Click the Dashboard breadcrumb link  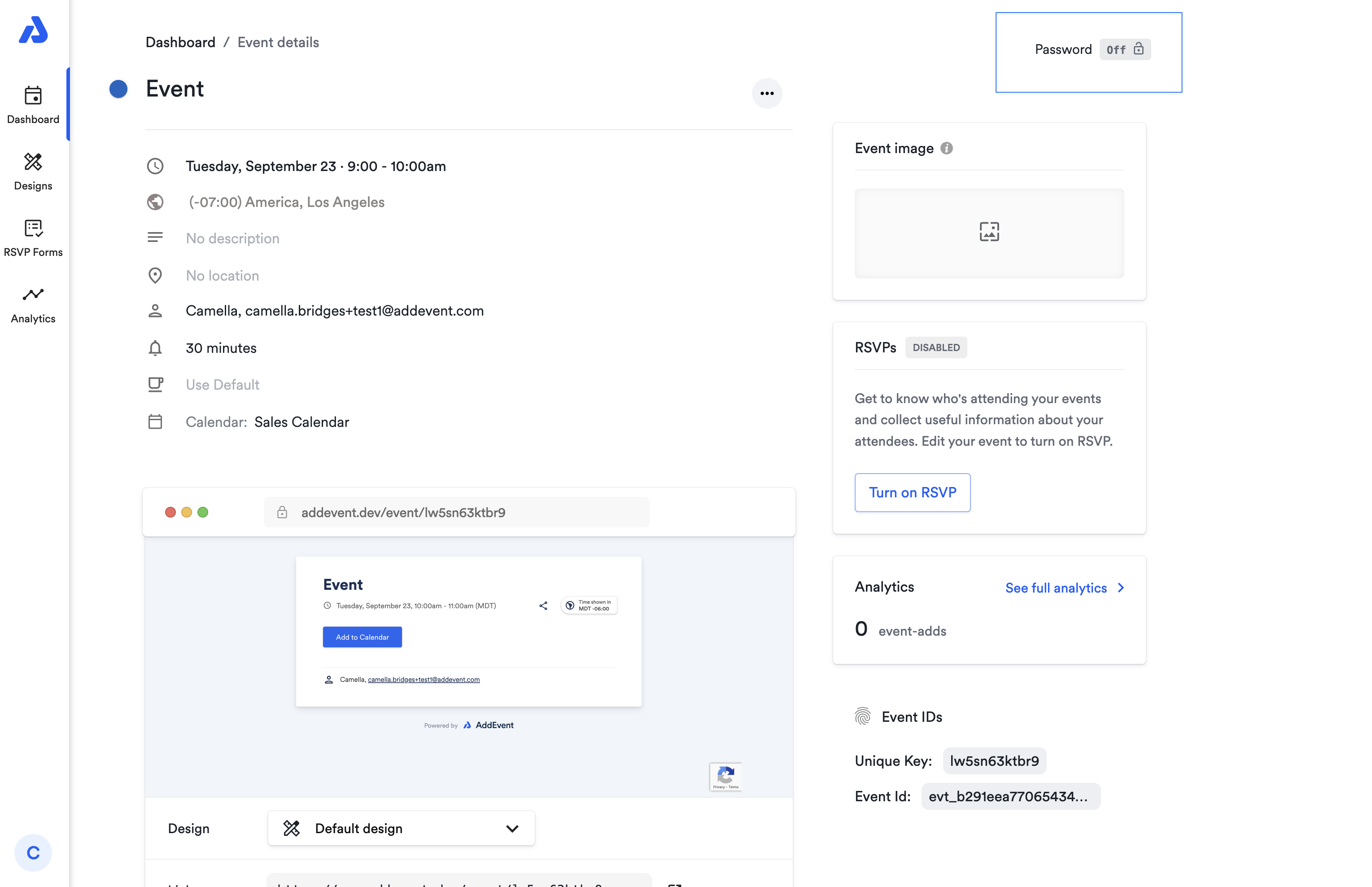(180, 42)
